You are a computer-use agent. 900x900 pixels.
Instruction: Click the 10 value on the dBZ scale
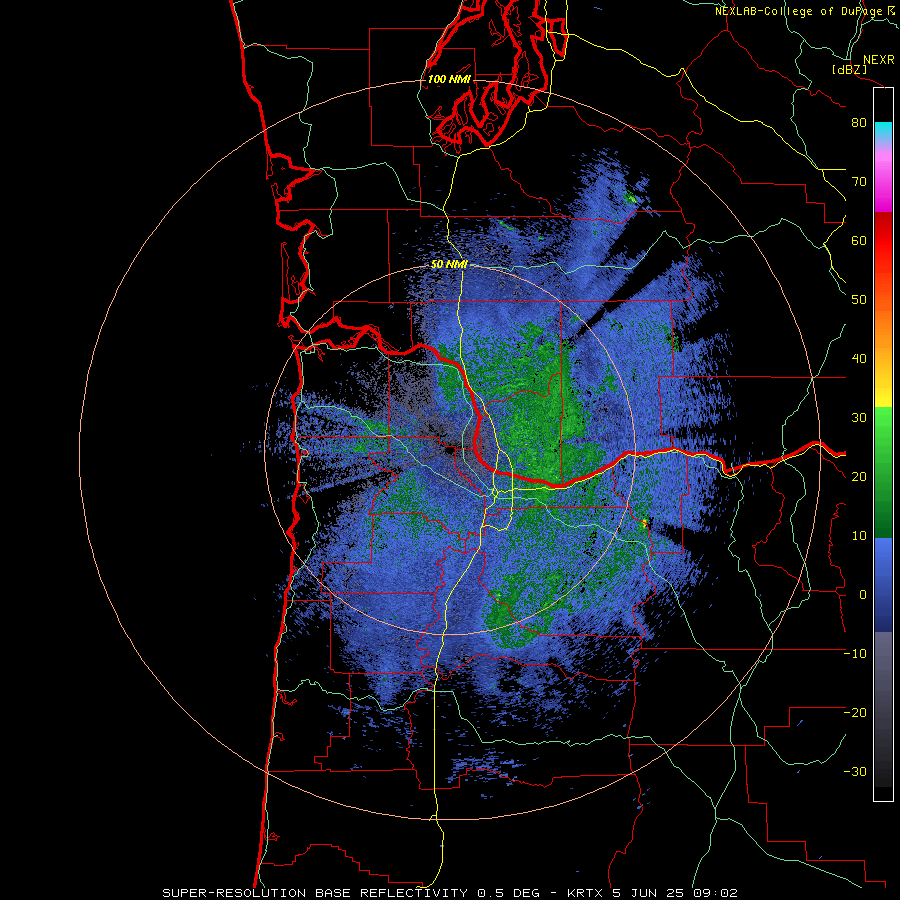click(x=859, y=536)
